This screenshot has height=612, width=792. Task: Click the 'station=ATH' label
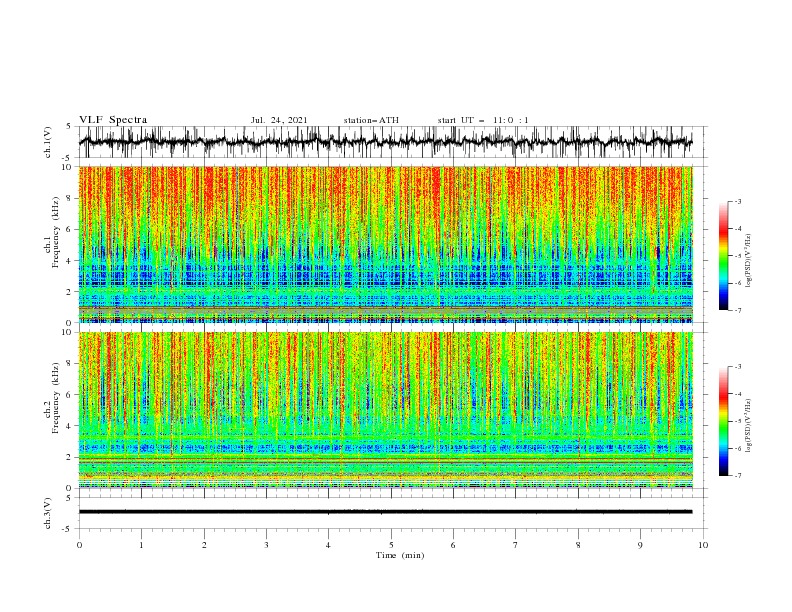point(371,120)
